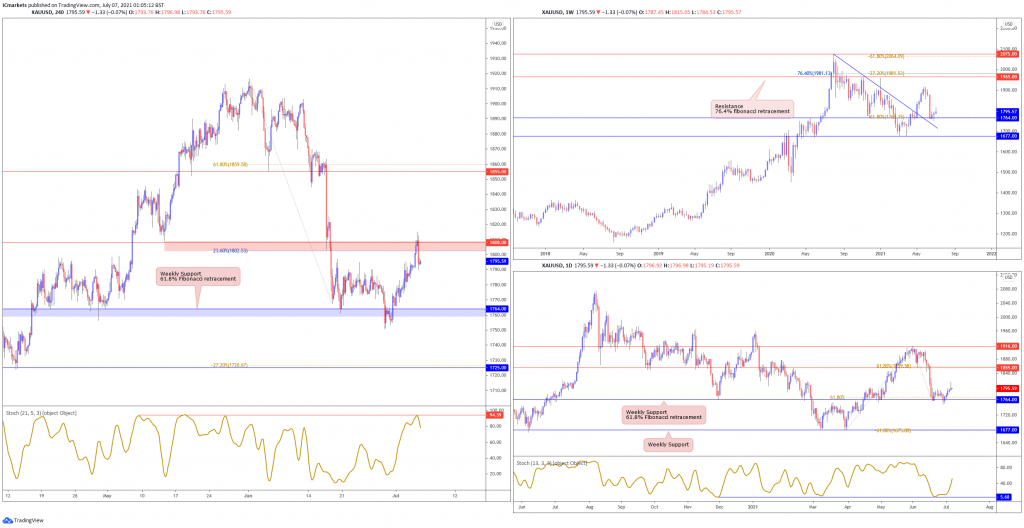This screenshot has width=1024, height=528.
Task: Select the Resistance 76.4% fibonacci callout
Action: (752, 109)
